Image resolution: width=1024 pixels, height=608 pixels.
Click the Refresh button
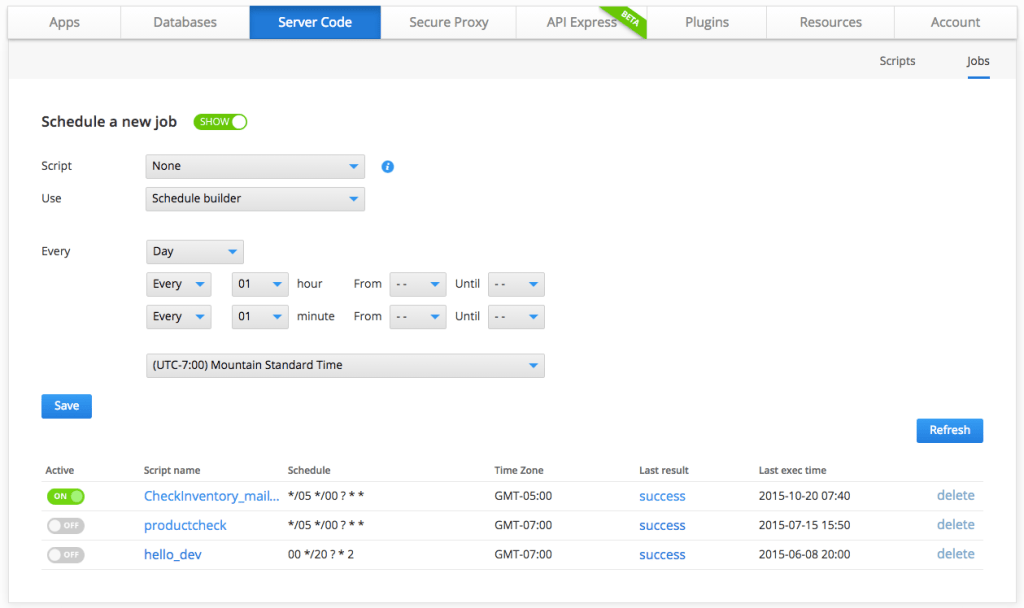949,430
